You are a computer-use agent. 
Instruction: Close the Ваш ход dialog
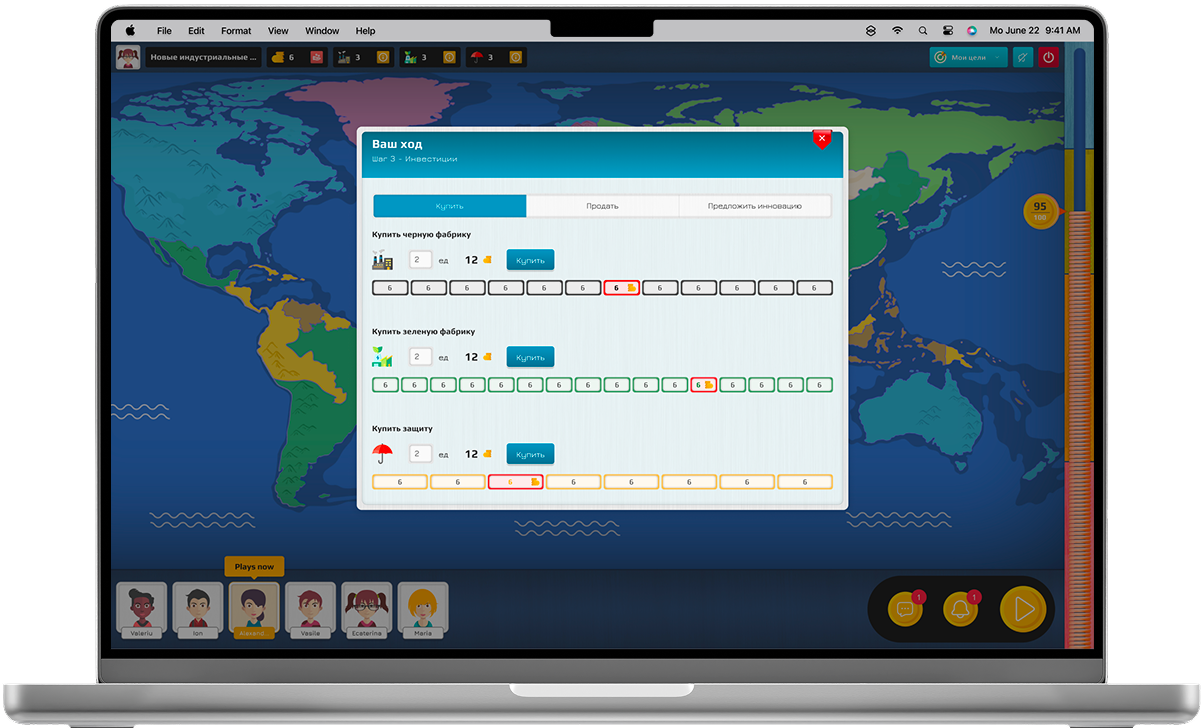click(822, 139)
